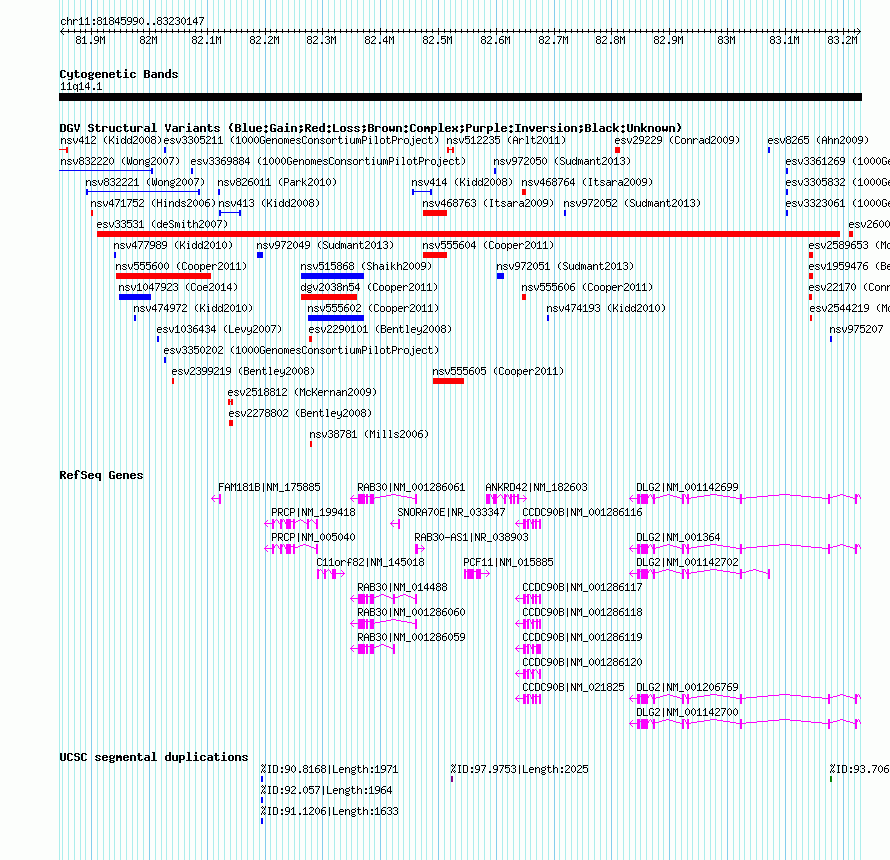Image resolution: width=890 pixels, height=860 pixels.
Task: Click the nsv412 (Kidd2008) variant label
Action: click(x=111, y=140)
